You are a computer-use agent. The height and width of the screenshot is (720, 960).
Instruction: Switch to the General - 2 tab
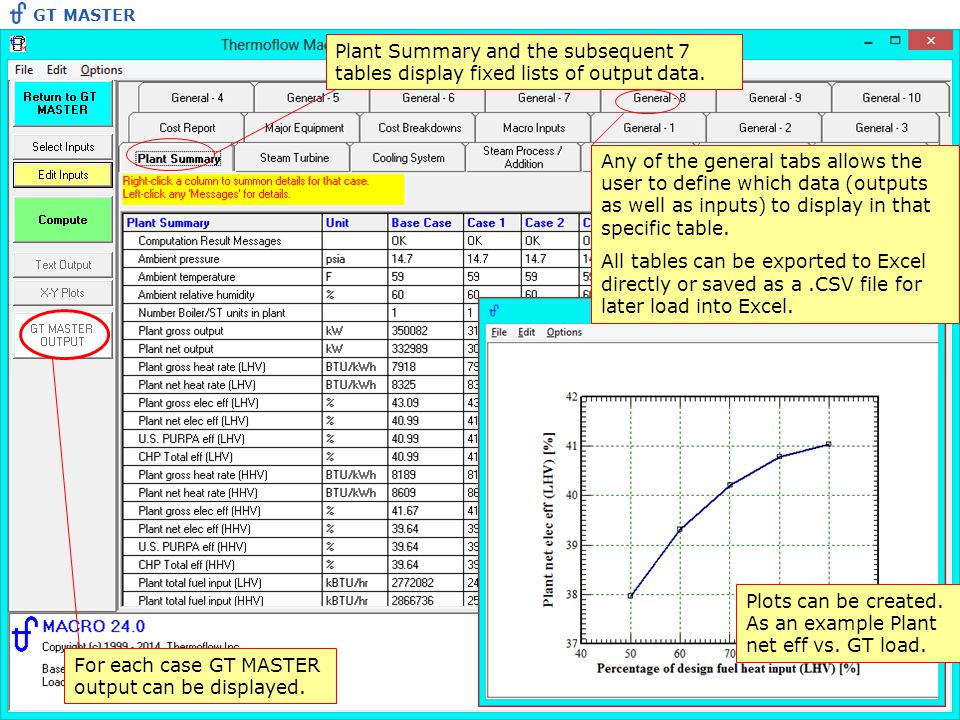click(x=765, y=128)
